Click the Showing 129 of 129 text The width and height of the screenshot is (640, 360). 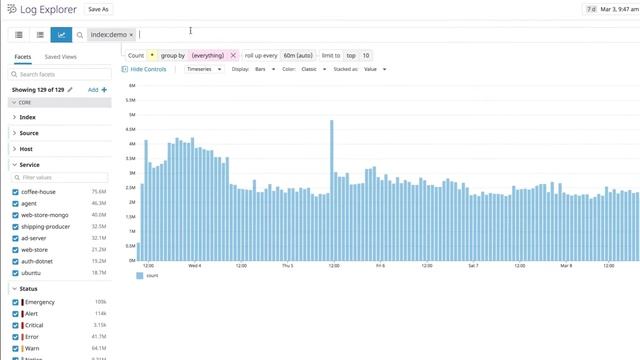(x=38, y=90)
